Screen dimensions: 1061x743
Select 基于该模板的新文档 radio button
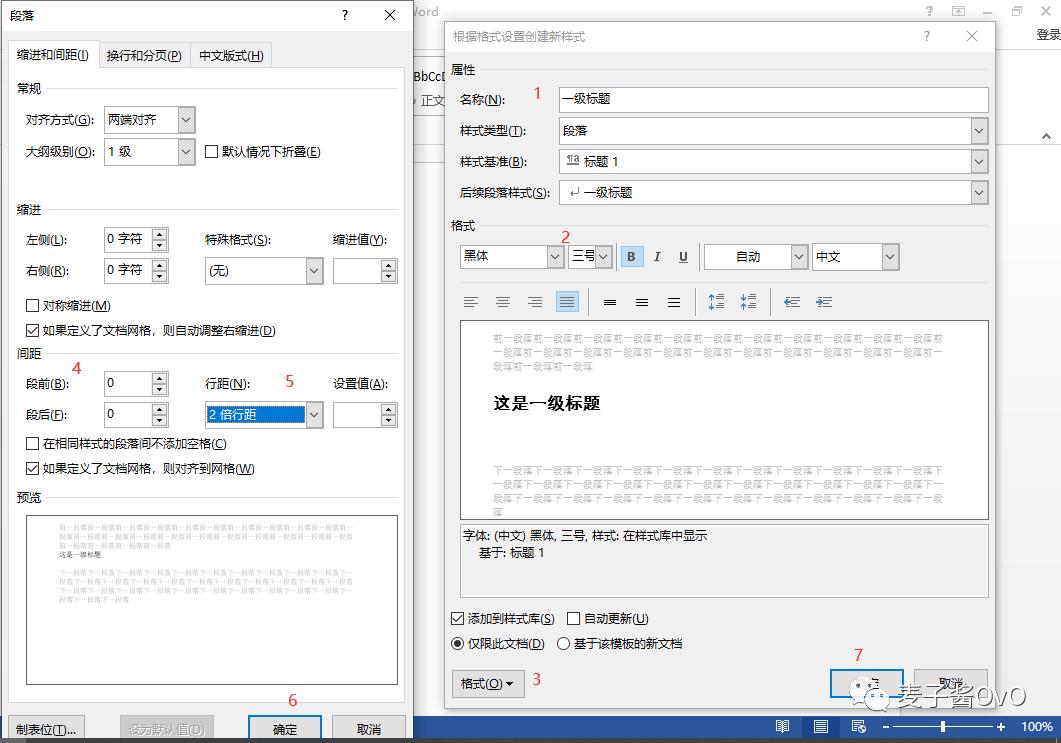point(563,643)
